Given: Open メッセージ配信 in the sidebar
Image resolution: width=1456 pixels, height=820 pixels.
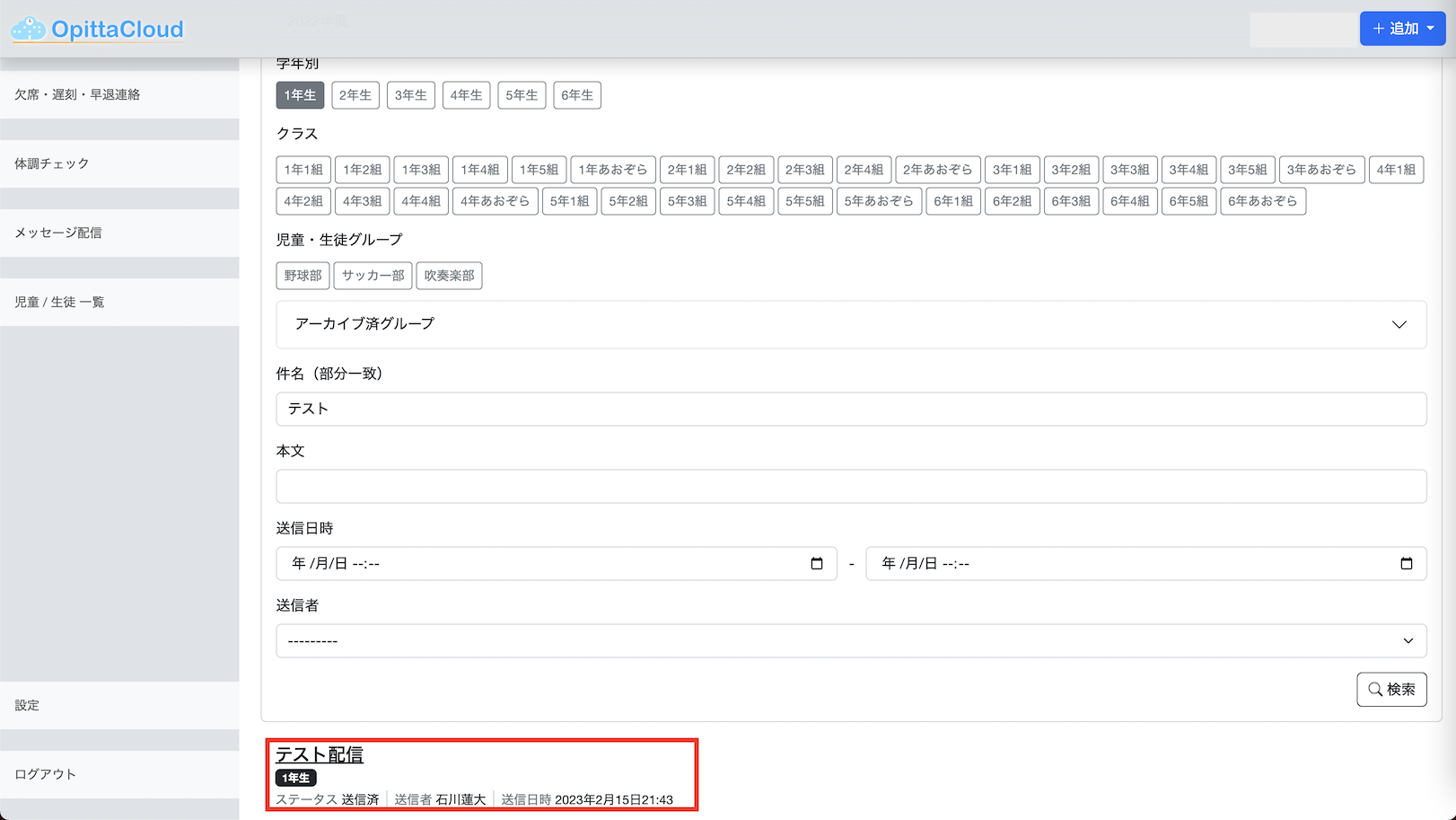Looking at the screenshot, I should tap(119, 233).
